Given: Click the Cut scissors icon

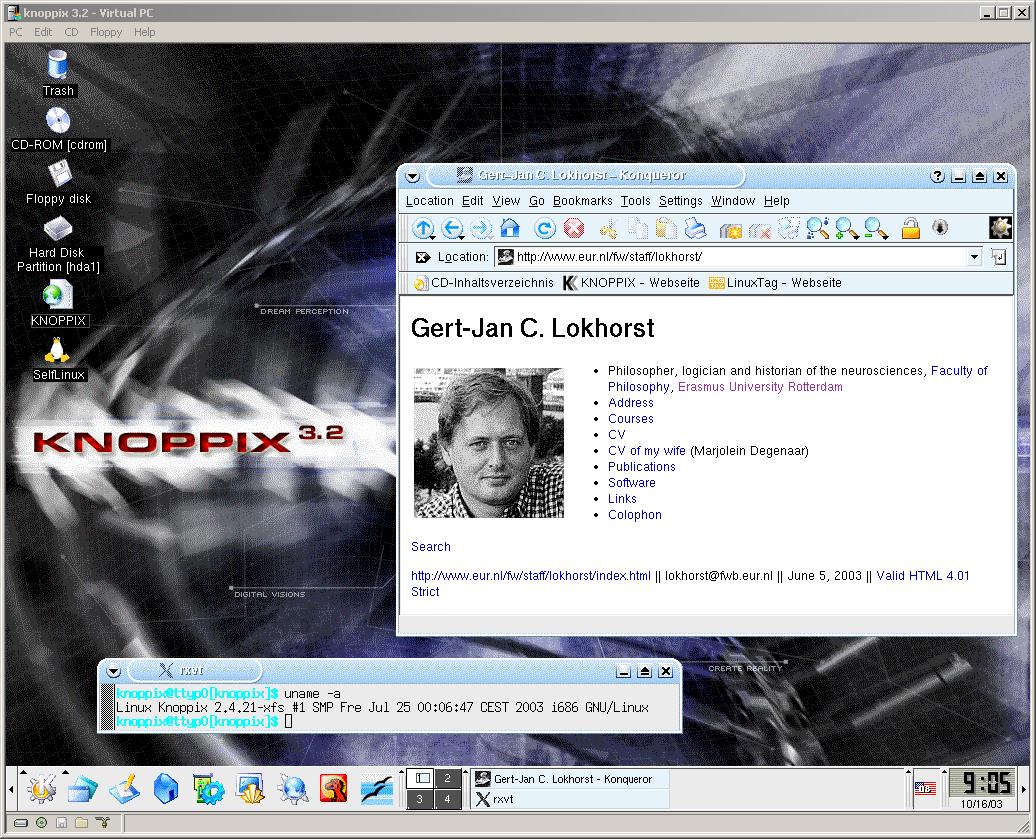Looking at the screenshot, I should pyautogui.click(x=609, y=229).
